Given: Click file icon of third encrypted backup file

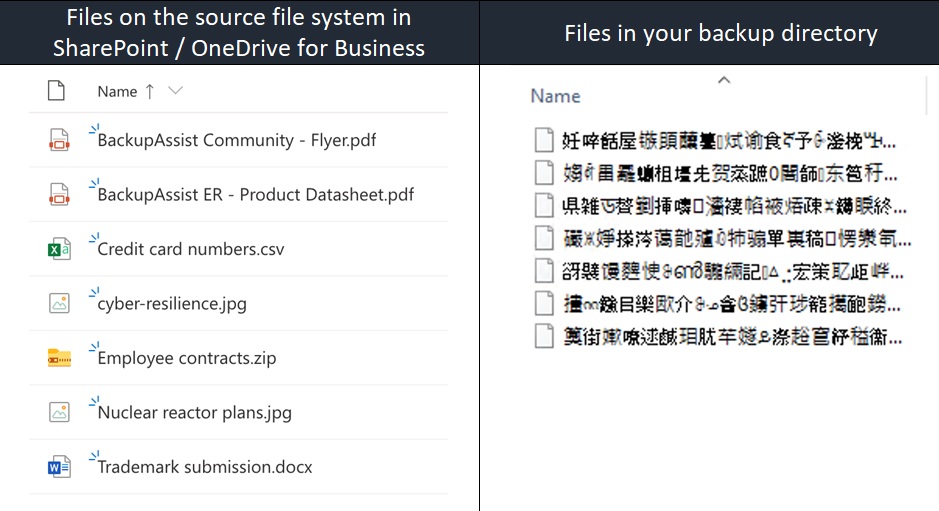Looking at the screenshot, I should click(544, 205).
